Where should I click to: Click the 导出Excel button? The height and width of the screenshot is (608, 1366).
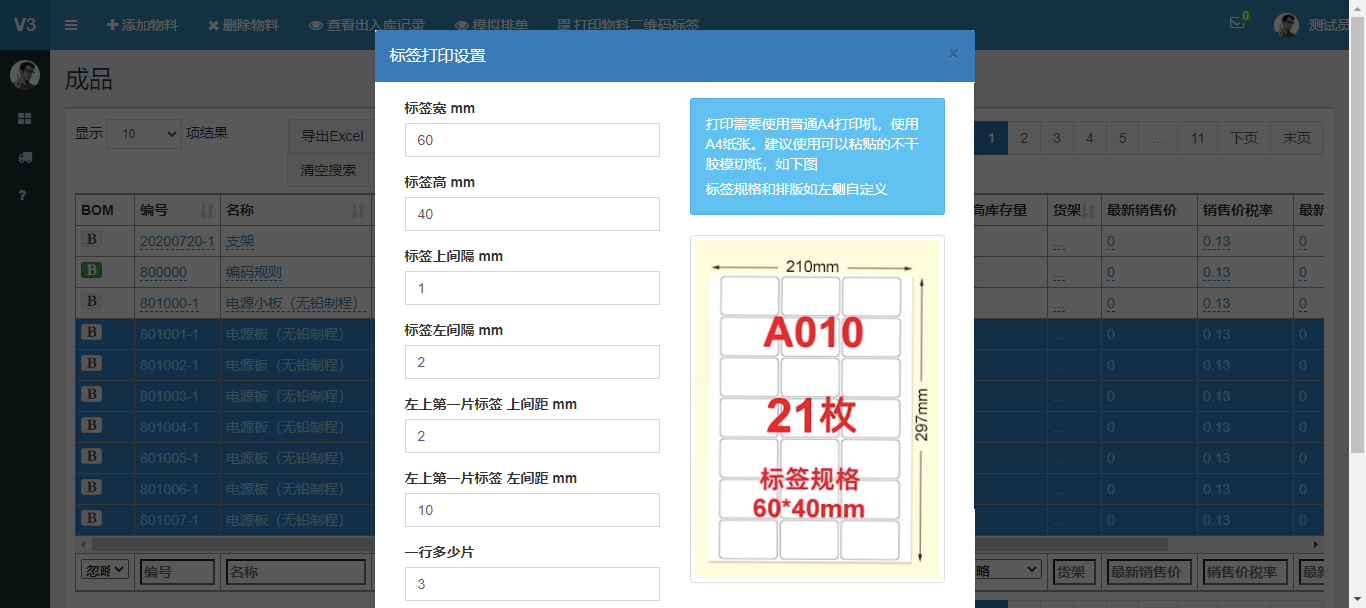coord(332,136)
